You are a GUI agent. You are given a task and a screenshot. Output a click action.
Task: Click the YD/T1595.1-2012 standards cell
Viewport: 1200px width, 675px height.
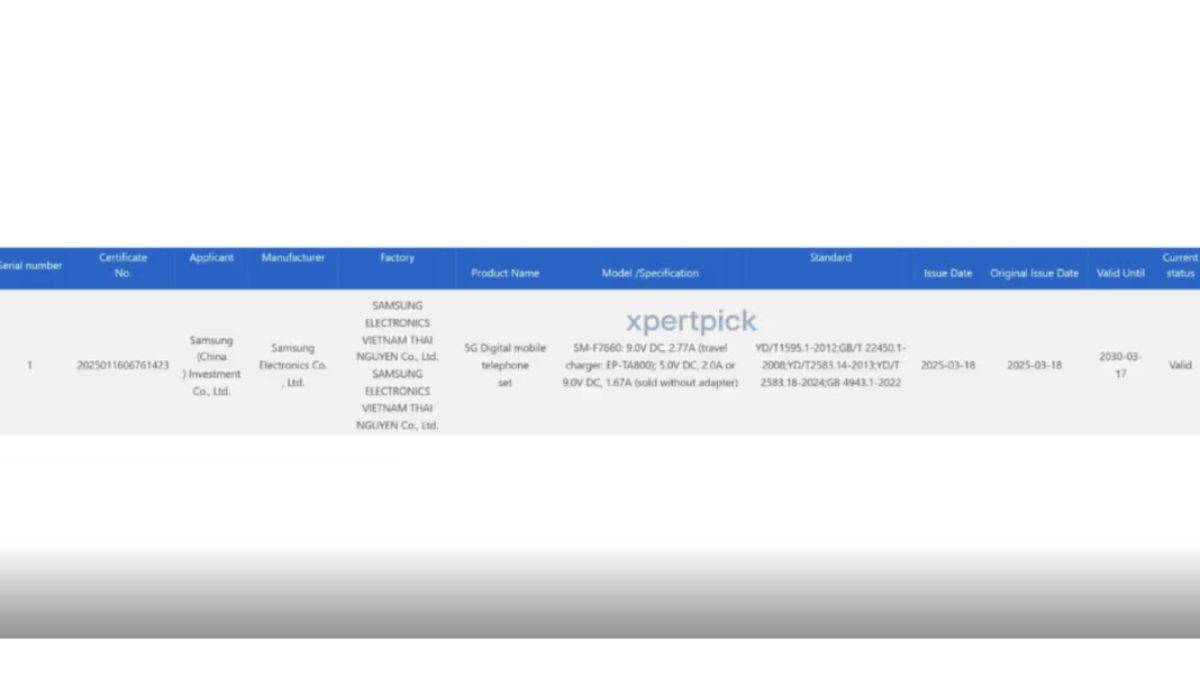tap(830, 365)
